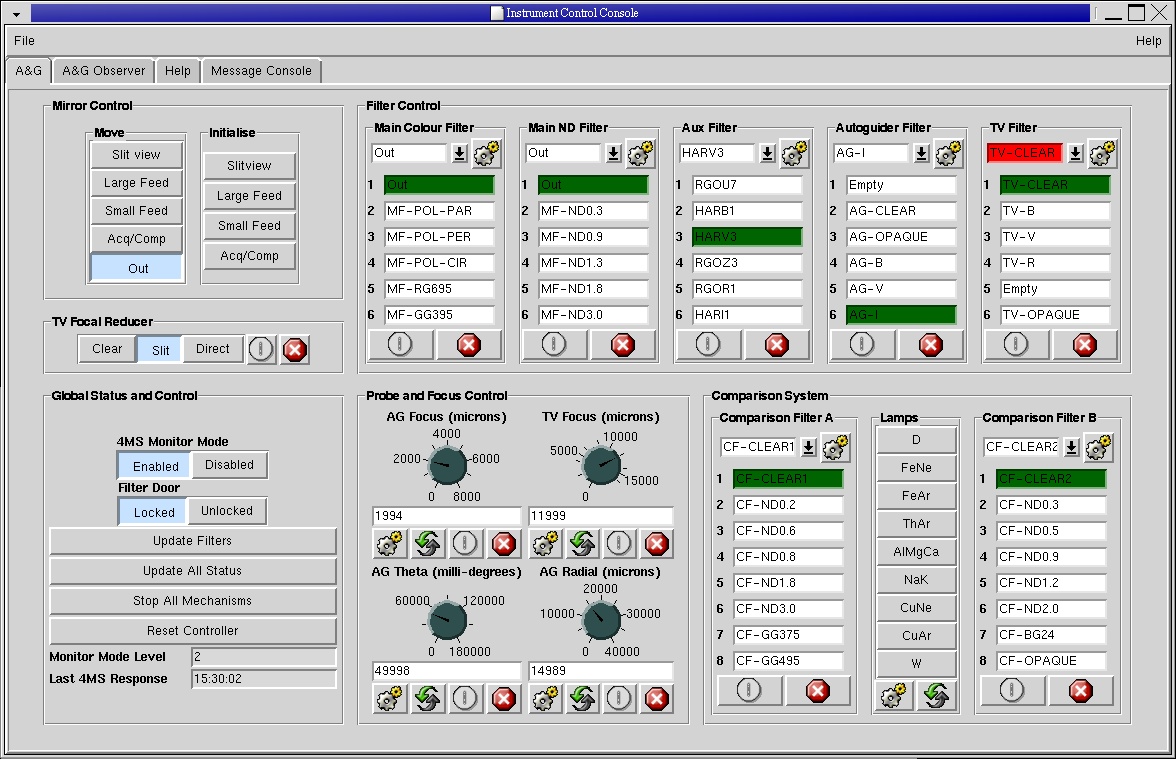Click the gear icon under AG Focus
The width and height of the screenshot is (1176, 759).
click(389, 544)
